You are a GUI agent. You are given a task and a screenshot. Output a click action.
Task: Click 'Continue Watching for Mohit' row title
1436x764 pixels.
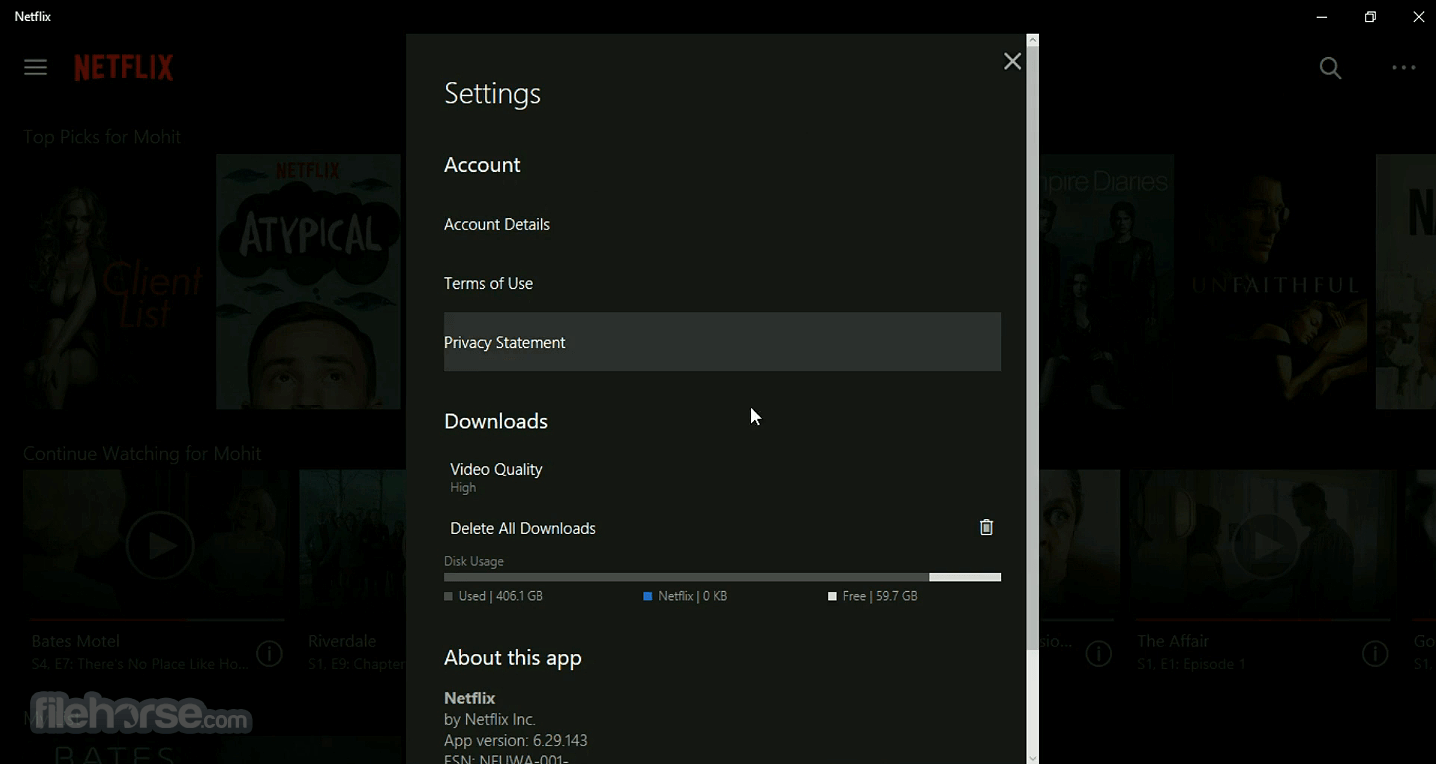pos(143,454)
